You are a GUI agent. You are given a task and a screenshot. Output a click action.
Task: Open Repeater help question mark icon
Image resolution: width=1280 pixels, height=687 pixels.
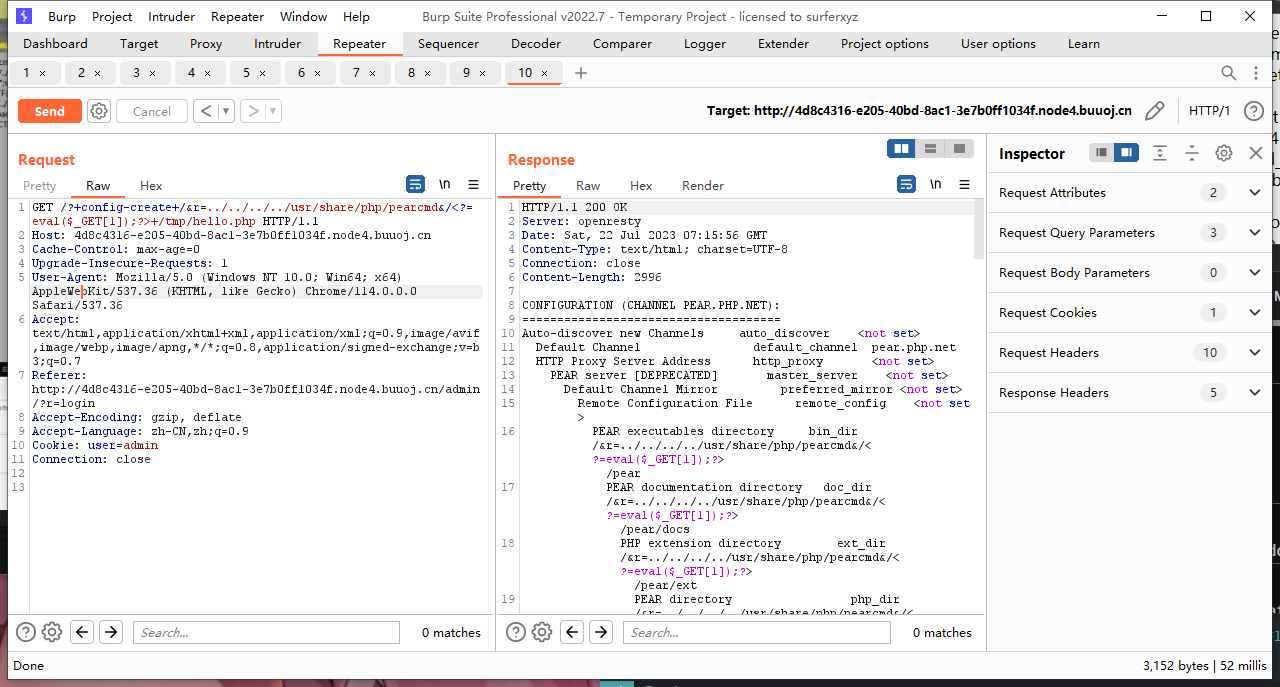coord(1254,111)
